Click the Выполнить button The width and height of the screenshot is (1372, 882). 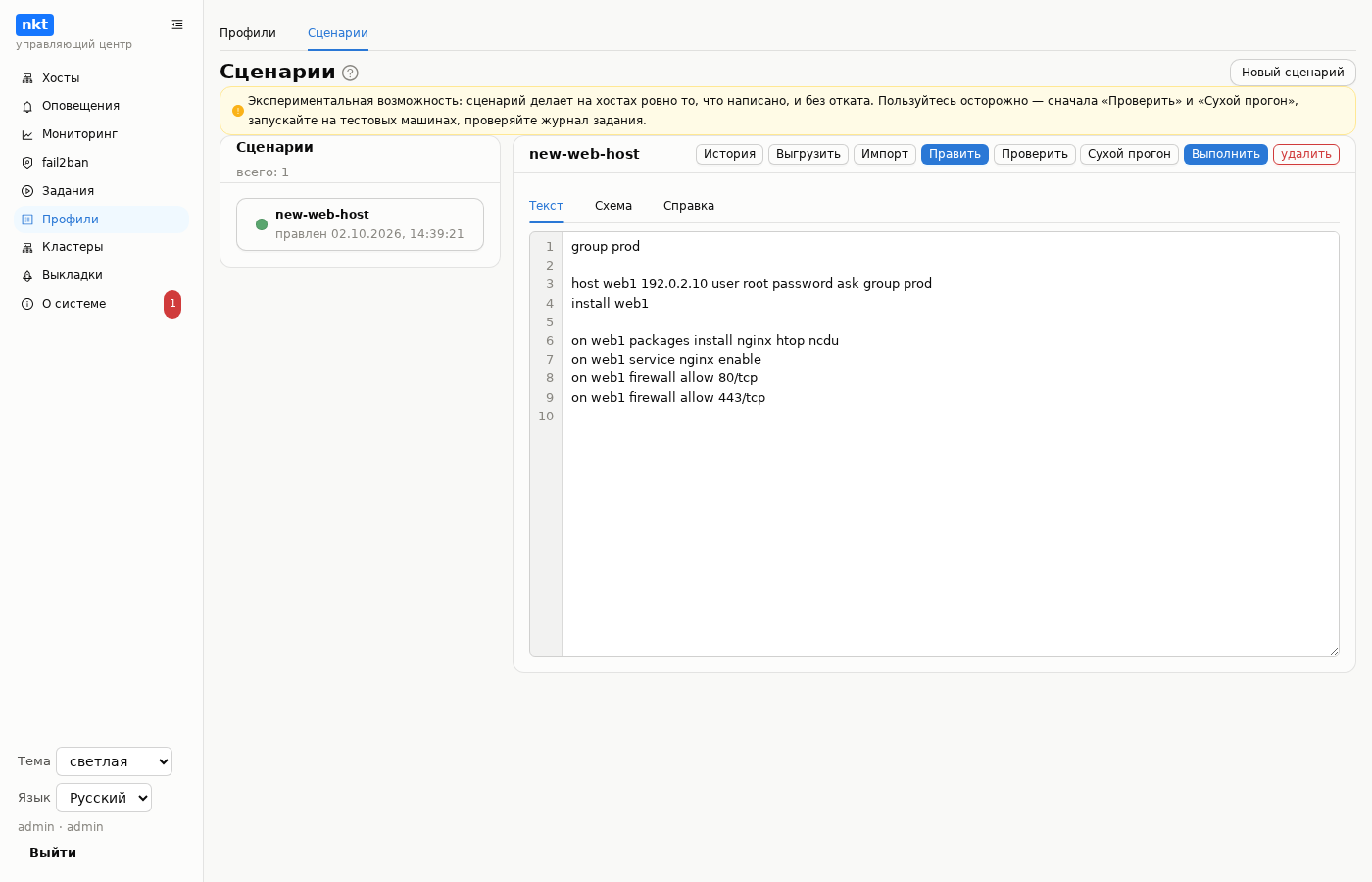1226,154
